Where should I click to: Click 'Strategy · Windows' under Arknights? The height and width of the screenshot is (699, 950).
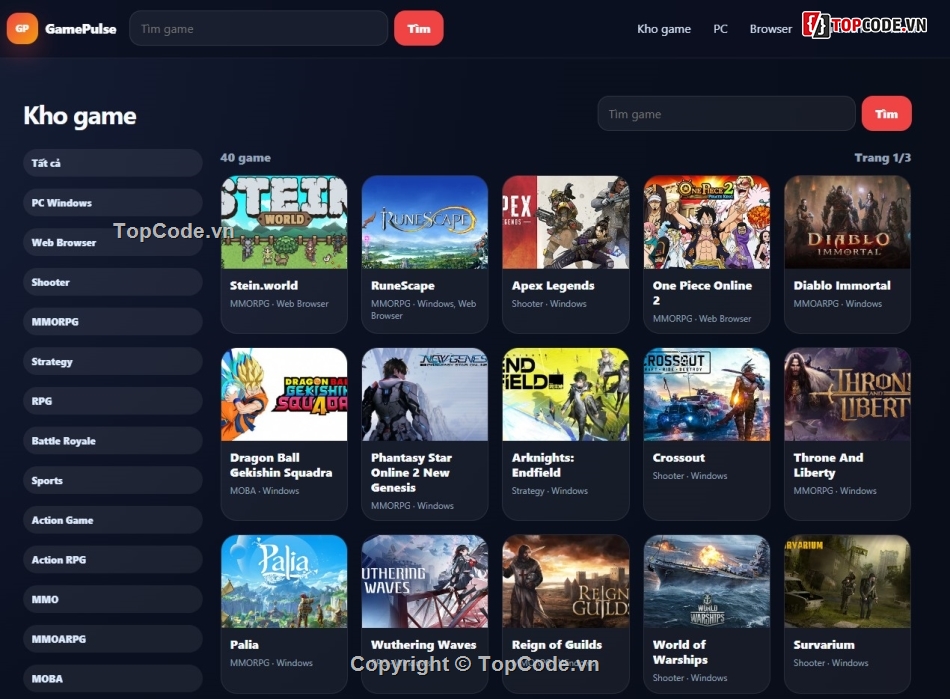click(550, 491)
